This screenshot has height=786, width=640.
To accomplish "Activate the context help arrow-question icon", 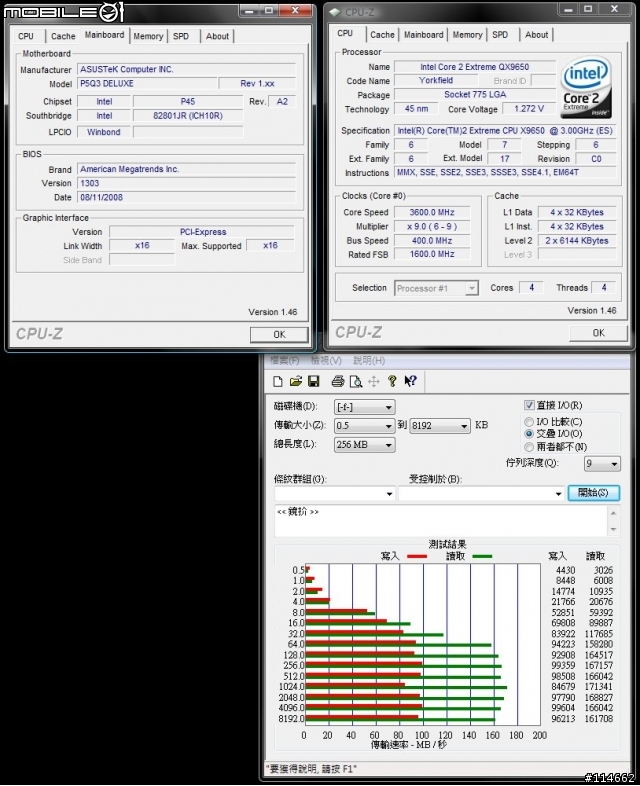I will pos(410,381).
